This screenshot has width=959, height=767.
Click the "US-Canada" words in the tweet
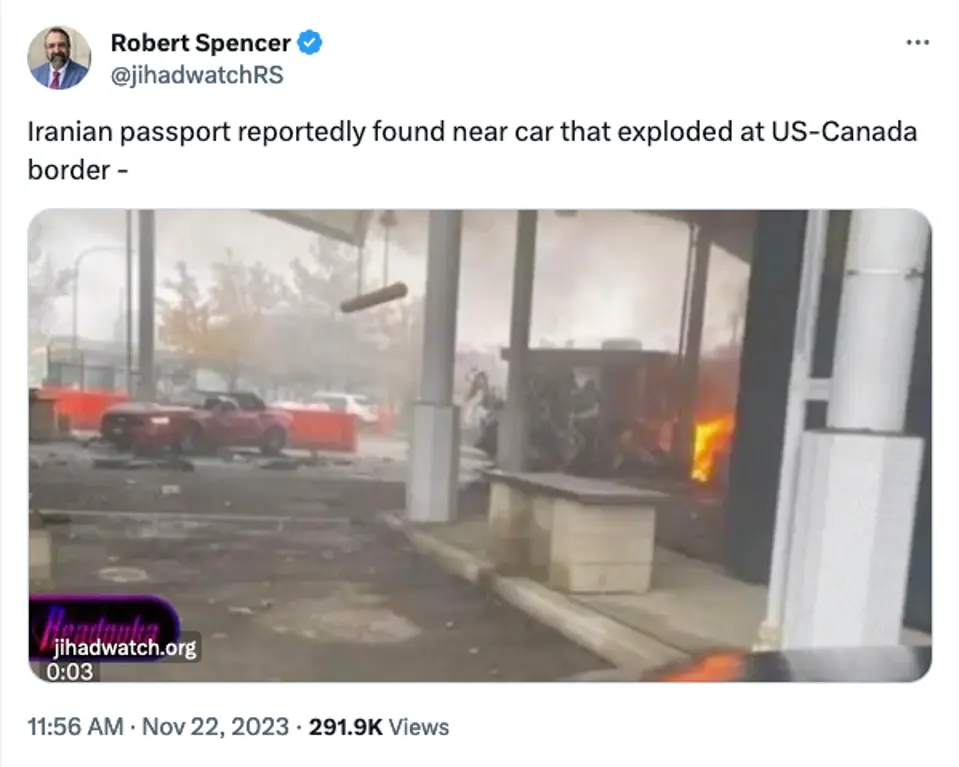pyautogui.click(x=844, y=132)
